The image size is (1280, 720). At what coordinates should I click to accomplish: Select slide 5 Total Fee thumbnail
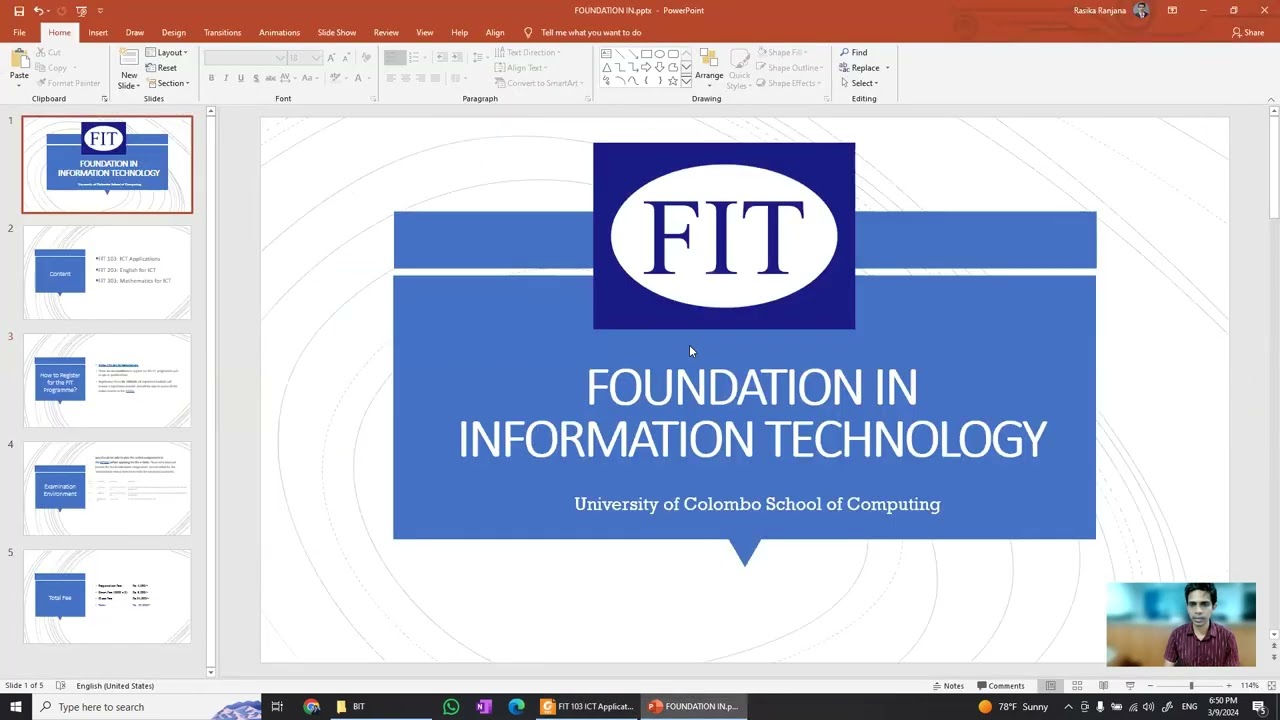click(107, 596)
